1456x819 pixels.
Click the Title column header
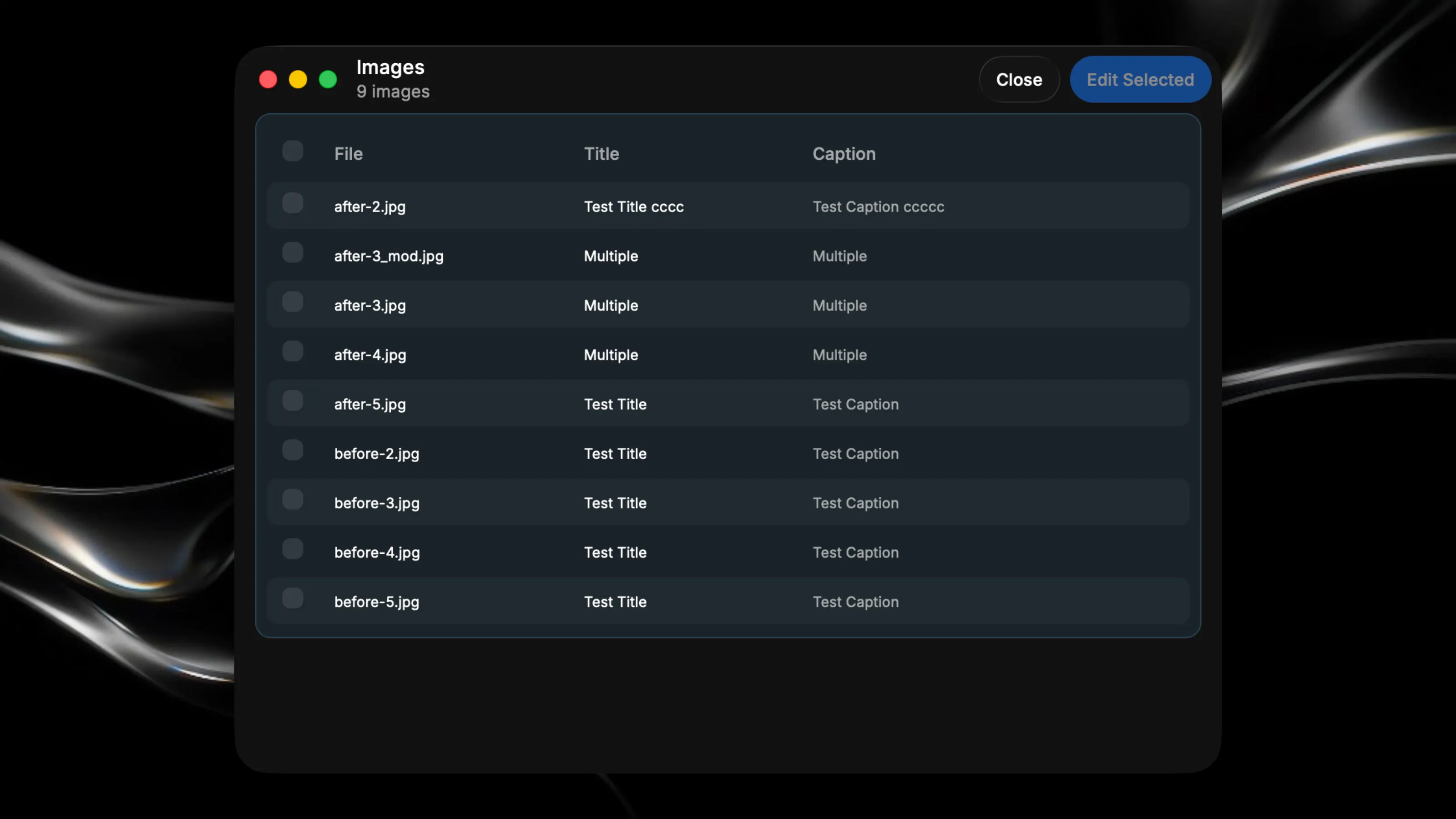click(x=602, y=154)
